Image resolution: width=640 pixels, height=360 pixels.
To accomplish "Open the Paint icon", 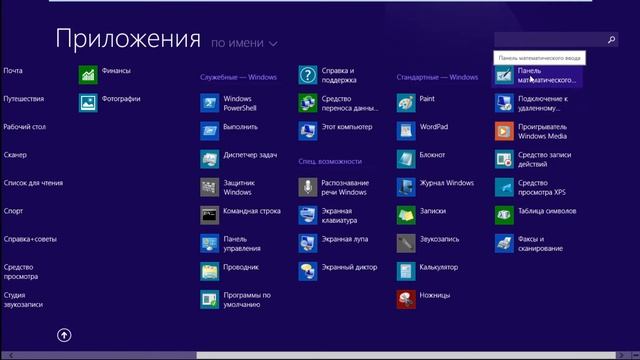I will click(406, 103).
